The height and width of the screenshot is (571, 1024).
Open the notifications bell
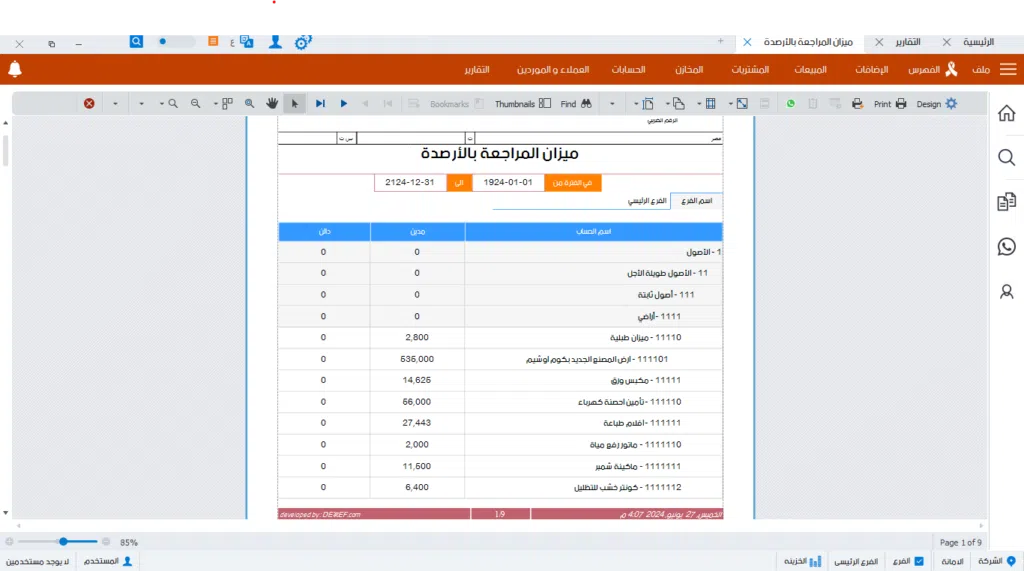tap(15, 69)
